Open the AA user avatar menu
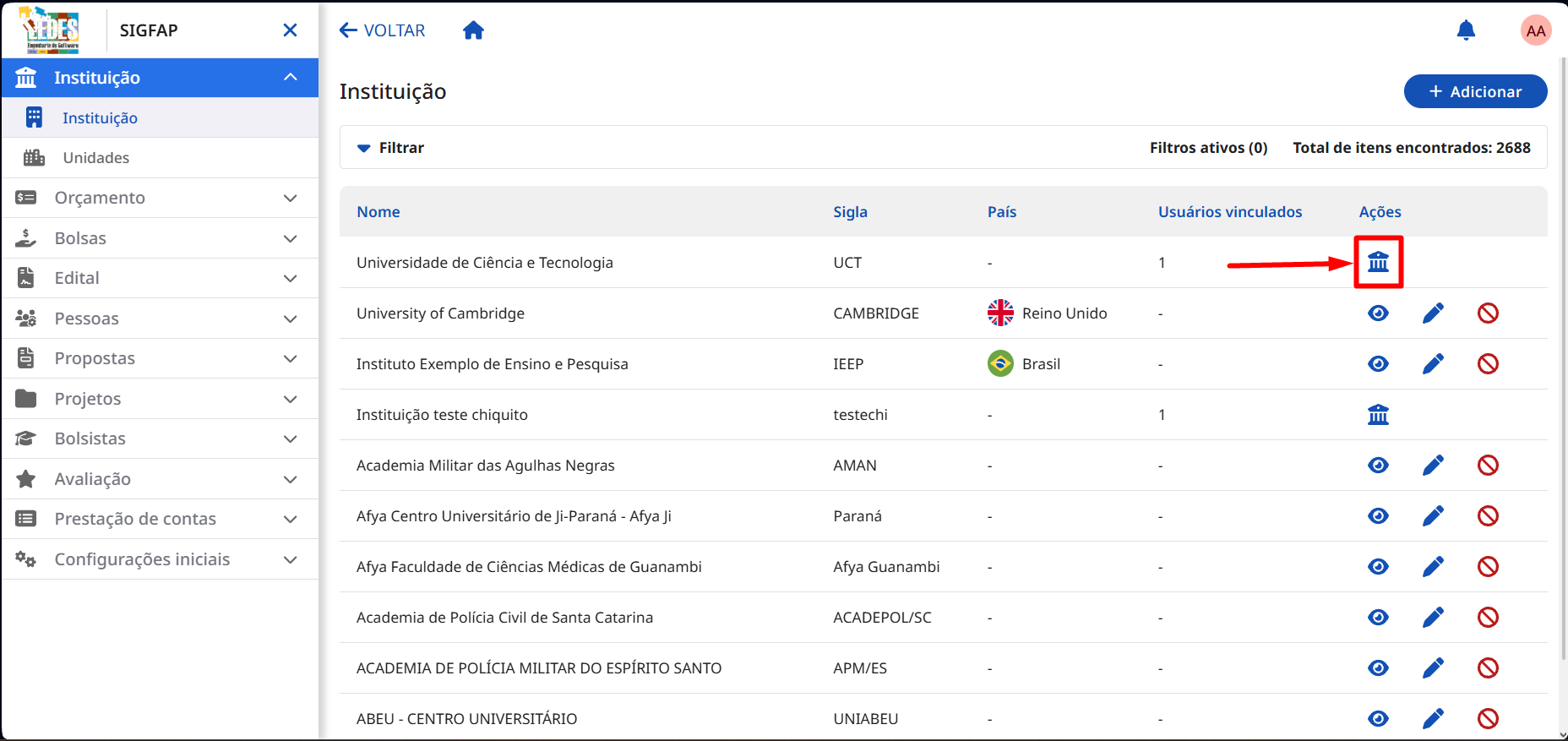The width and height of the screenshot is (1568, 741). coord(1536,30)
